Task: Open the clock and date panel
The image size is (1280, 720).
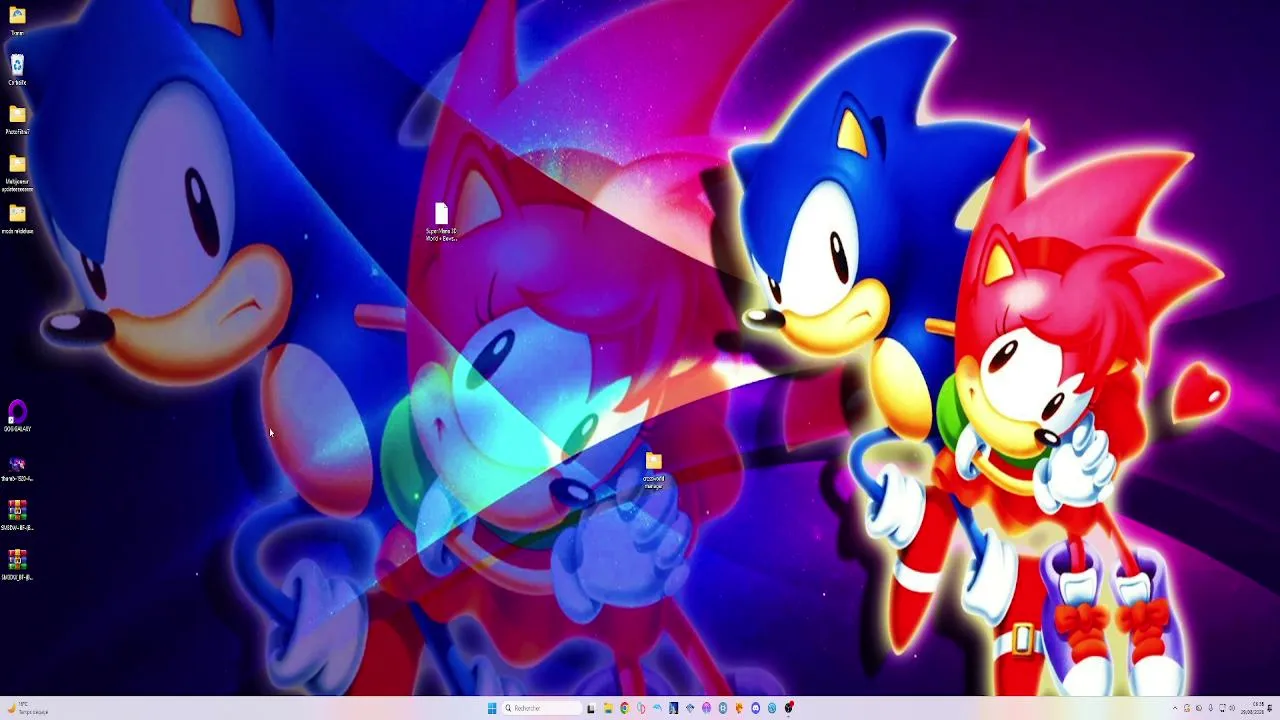Action: (1252, 708)
